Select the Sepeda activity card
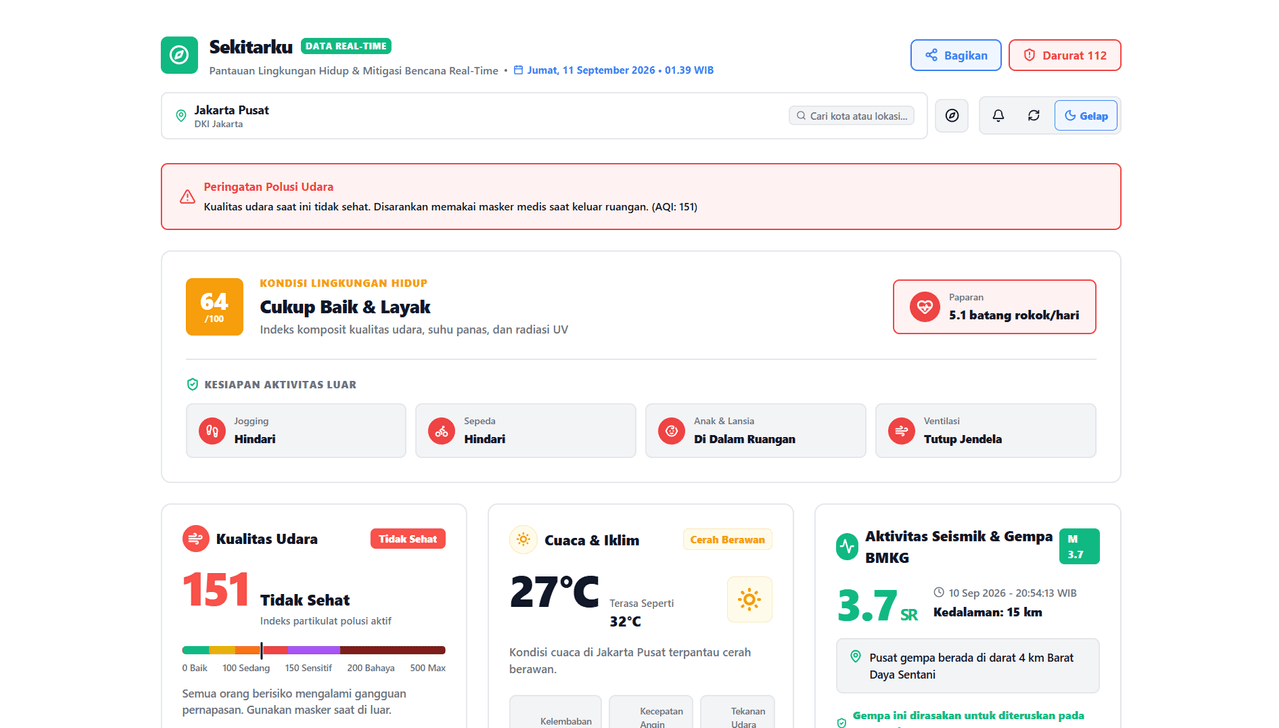The width and height of the screenshot is (1279, 728). 526,431
